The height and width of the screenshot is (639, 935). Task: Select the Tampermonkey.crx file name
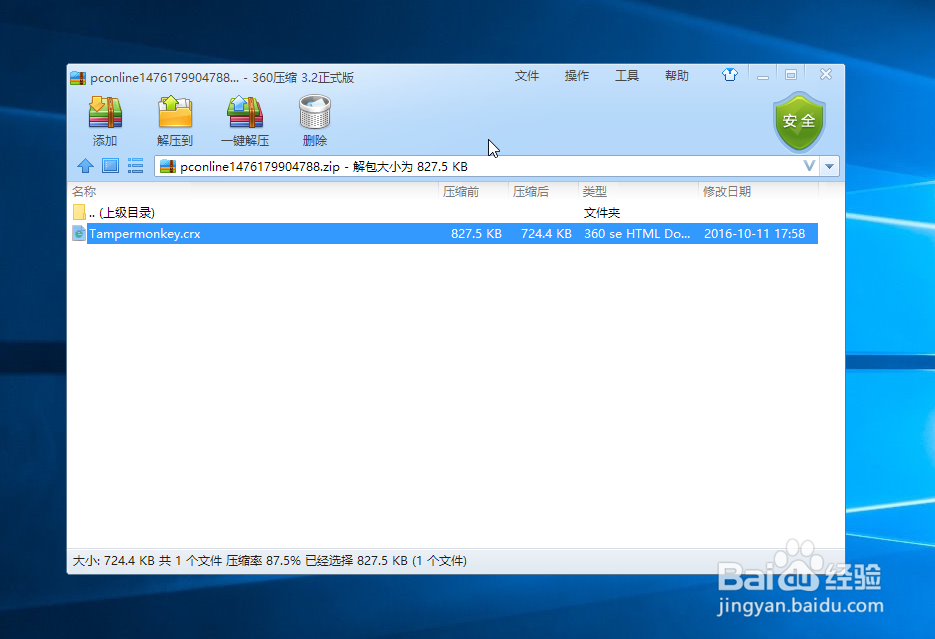pos(145,234)
